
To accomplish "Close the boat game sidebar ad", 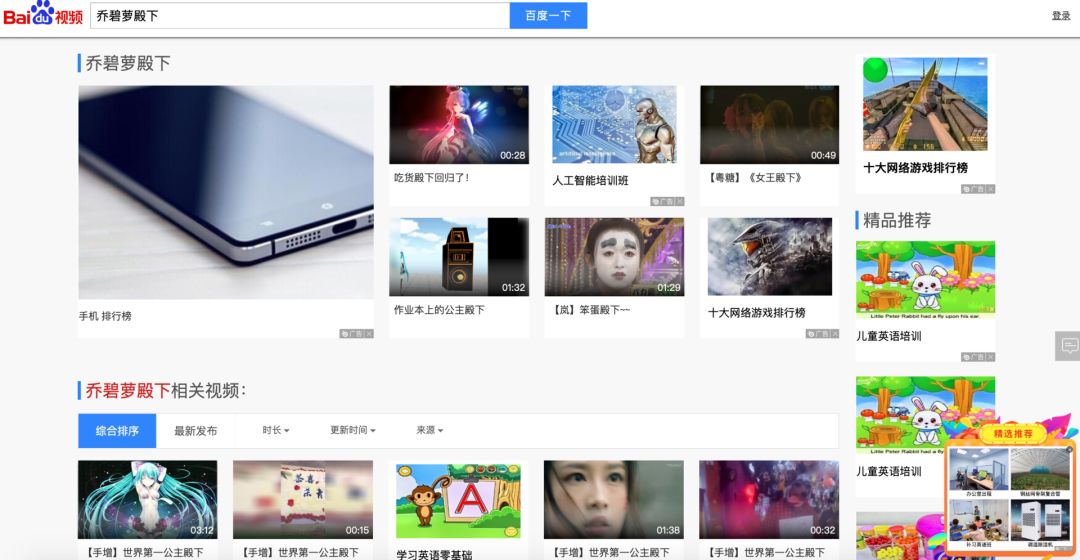I will [990, 189].
